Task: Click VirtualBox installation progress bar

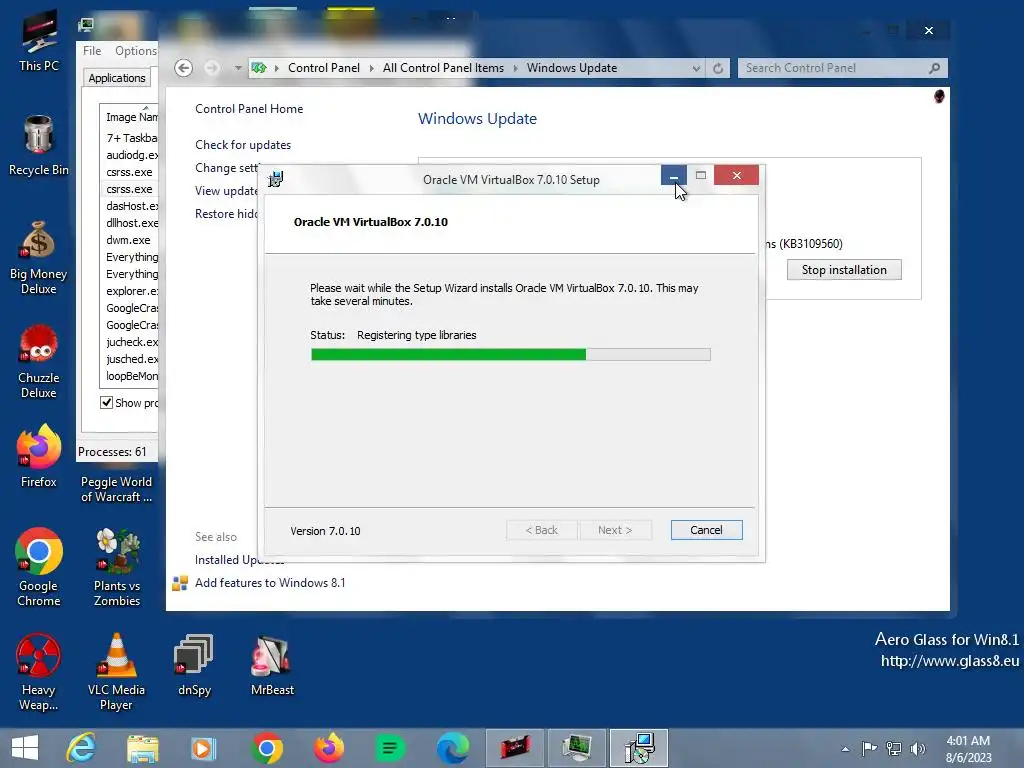Action: [511, 355]
